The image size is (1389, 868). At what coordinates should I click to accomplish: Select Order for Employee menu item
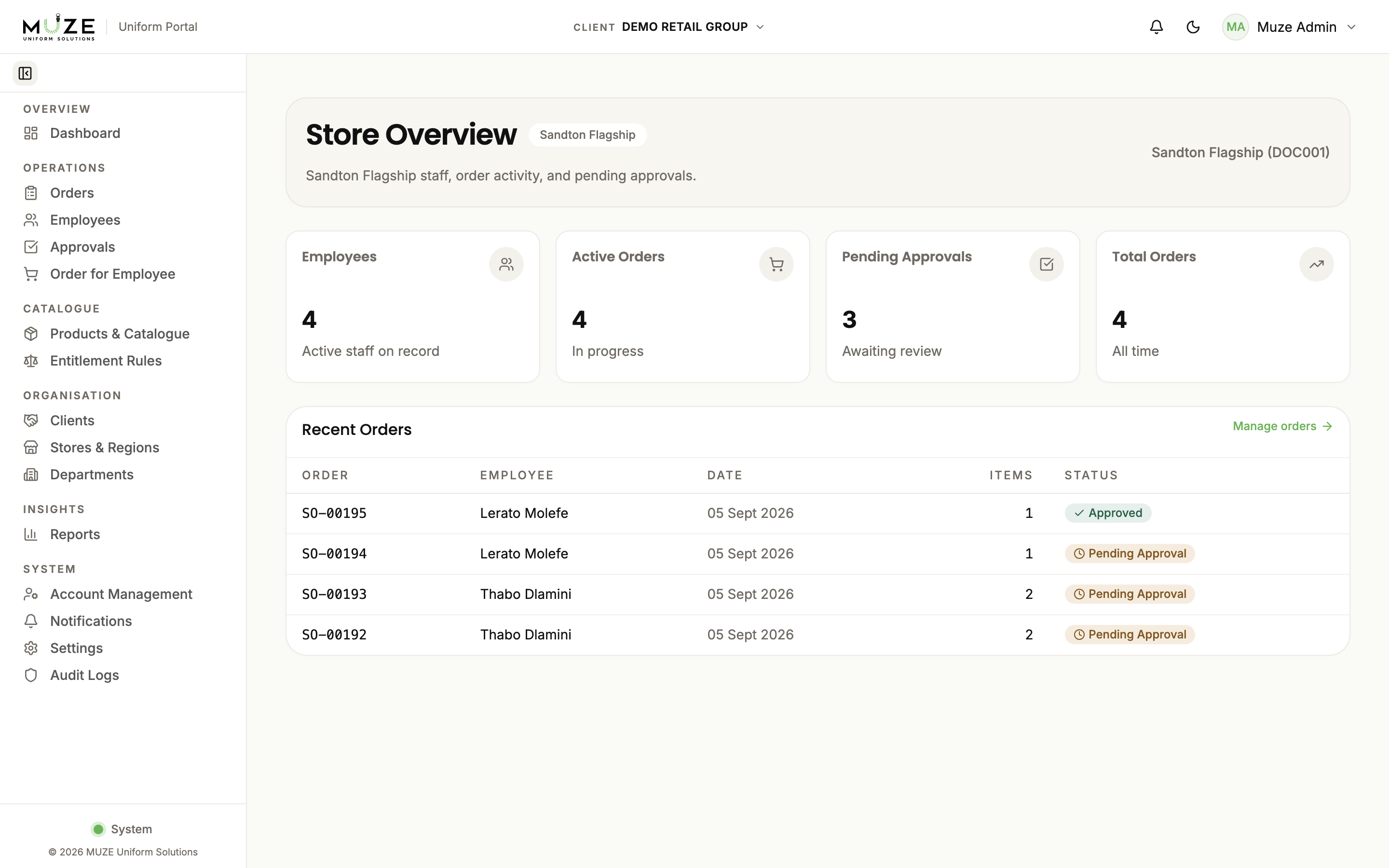pyautogui.click(x=112, y=274)
